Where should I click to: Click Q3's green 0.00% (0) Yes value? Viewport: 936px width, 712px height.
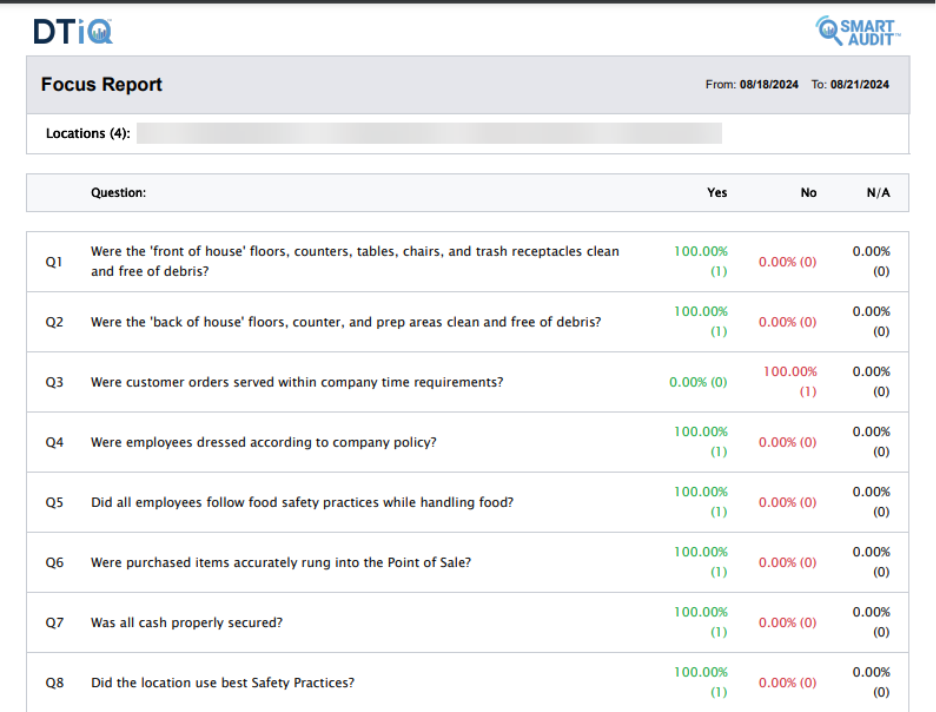pyautogui.click(x=698, y=382)
